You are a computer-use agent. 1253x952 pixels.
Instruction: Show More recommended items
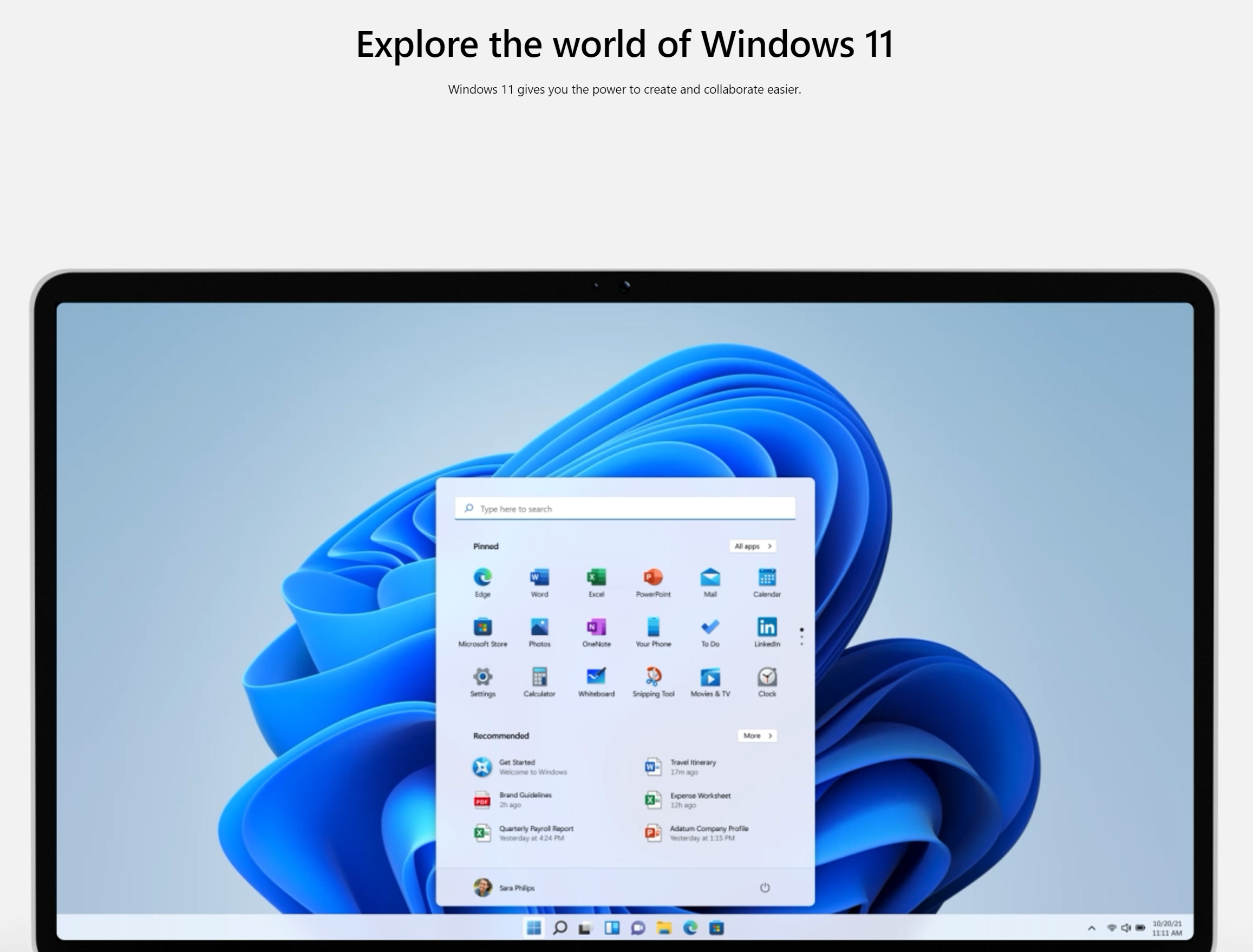(x=757, y=736)
